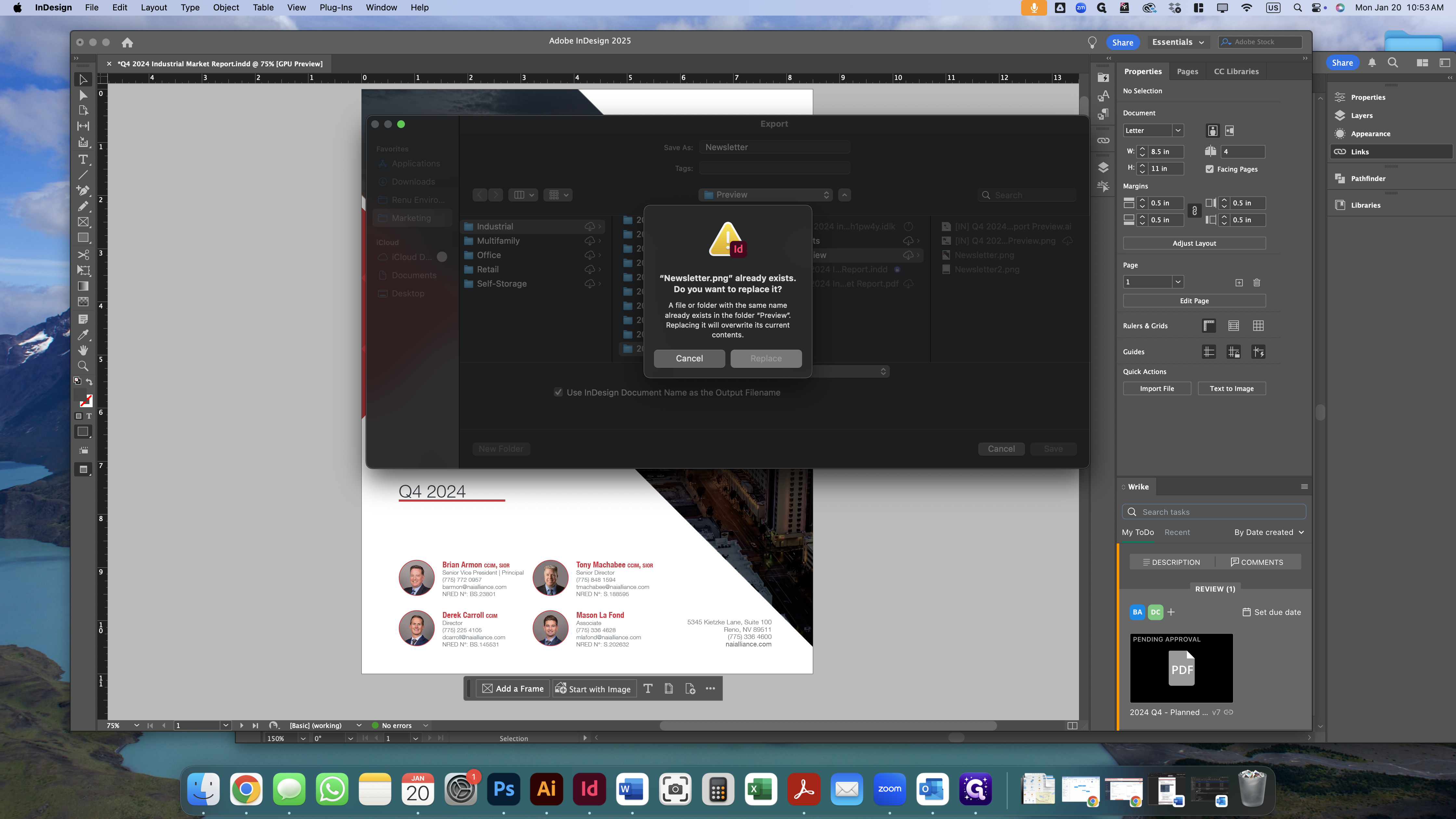Open the 75% zoom level dropdown
The width and height of the screenshot is (1456, 819).
(136, 725)
